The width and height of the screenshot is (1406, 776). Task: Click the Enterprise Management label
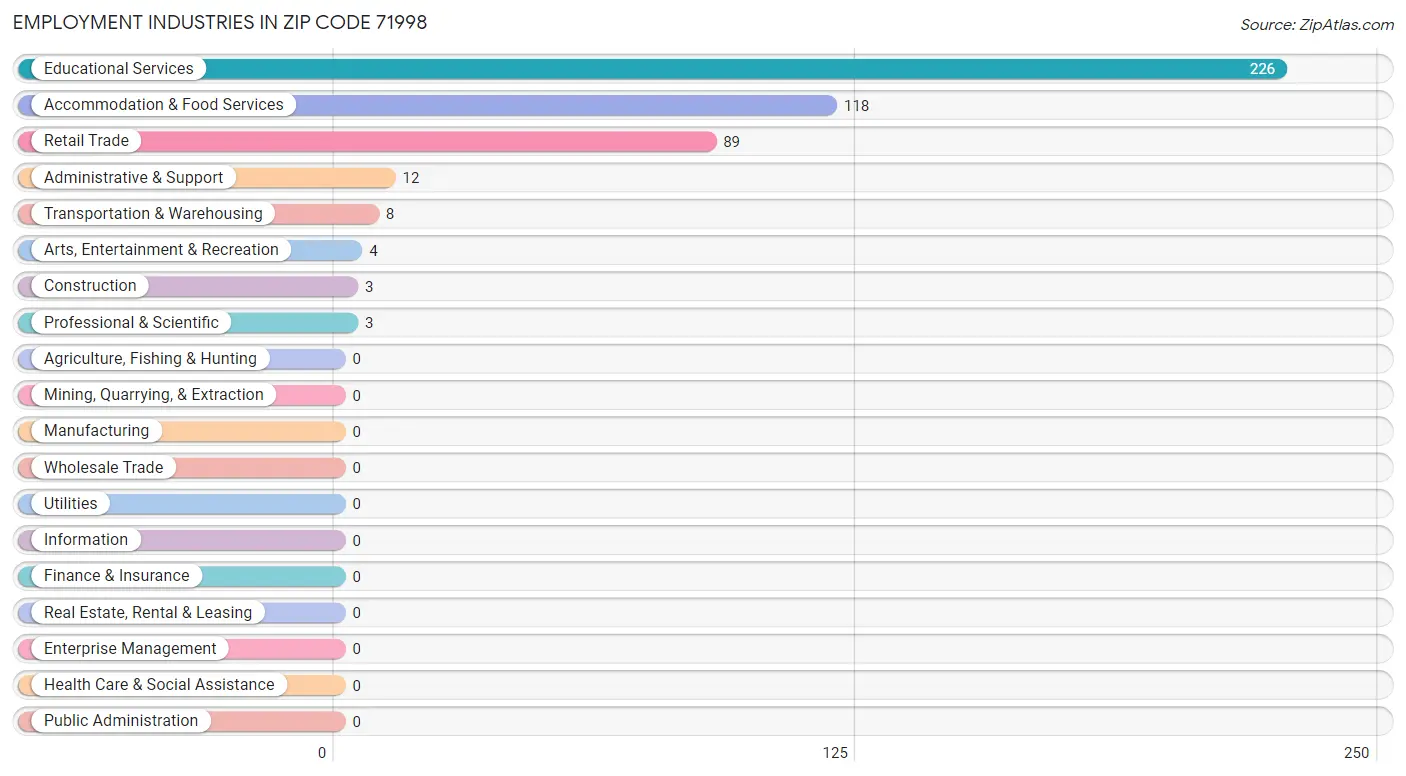click(x=130, y=649)
